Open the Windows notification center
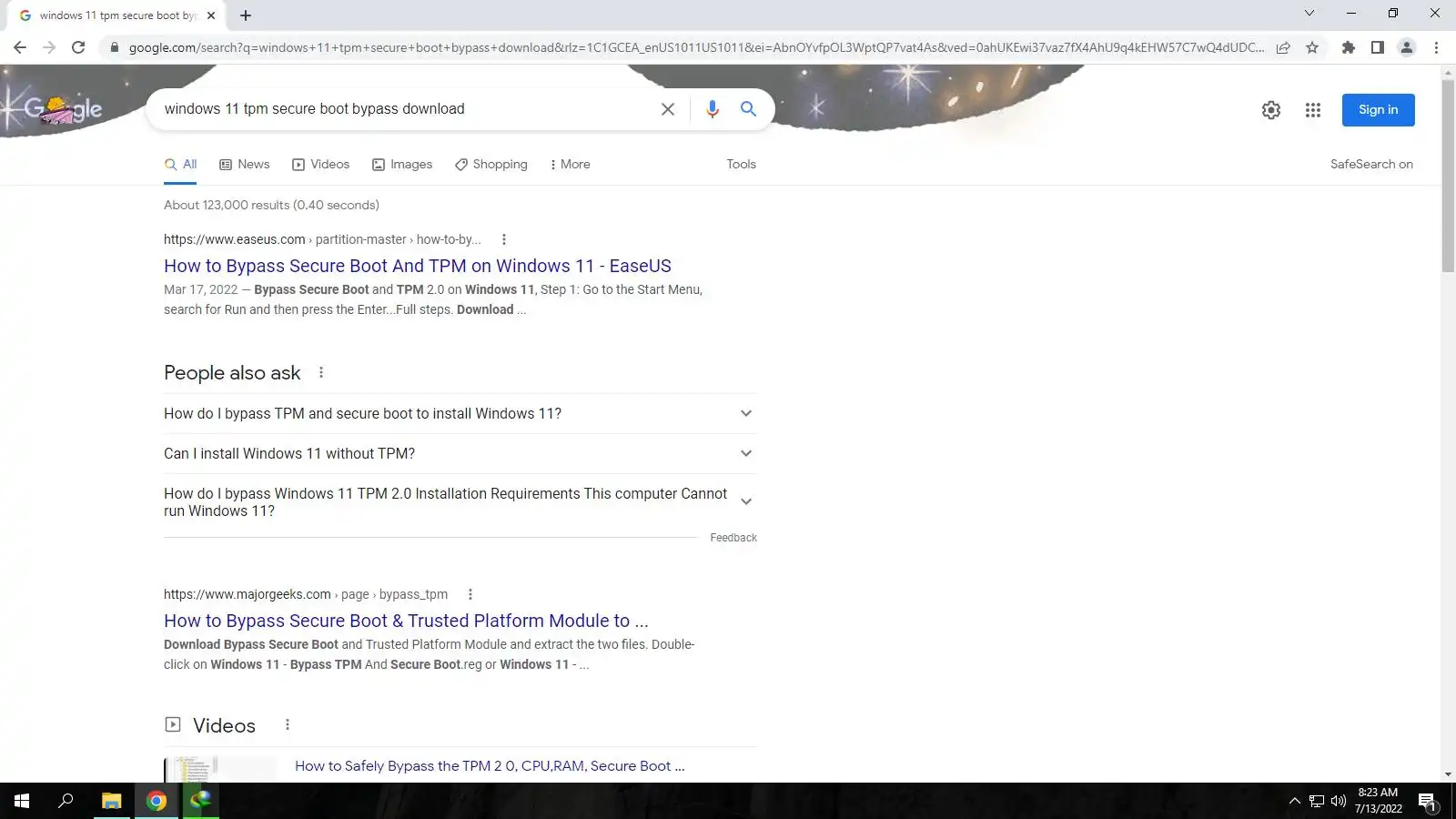 click(1427, 802)
